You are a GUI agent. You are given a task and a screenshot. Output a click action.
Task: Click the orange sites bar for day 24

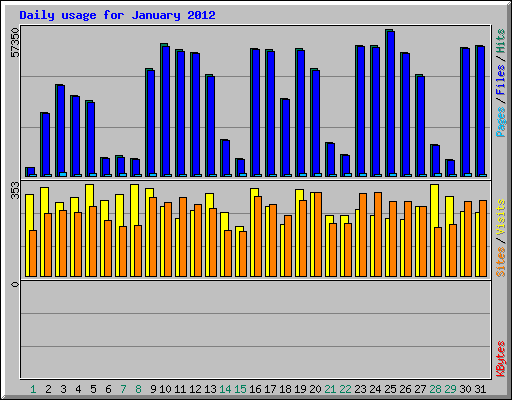click(x=378, y=234)
